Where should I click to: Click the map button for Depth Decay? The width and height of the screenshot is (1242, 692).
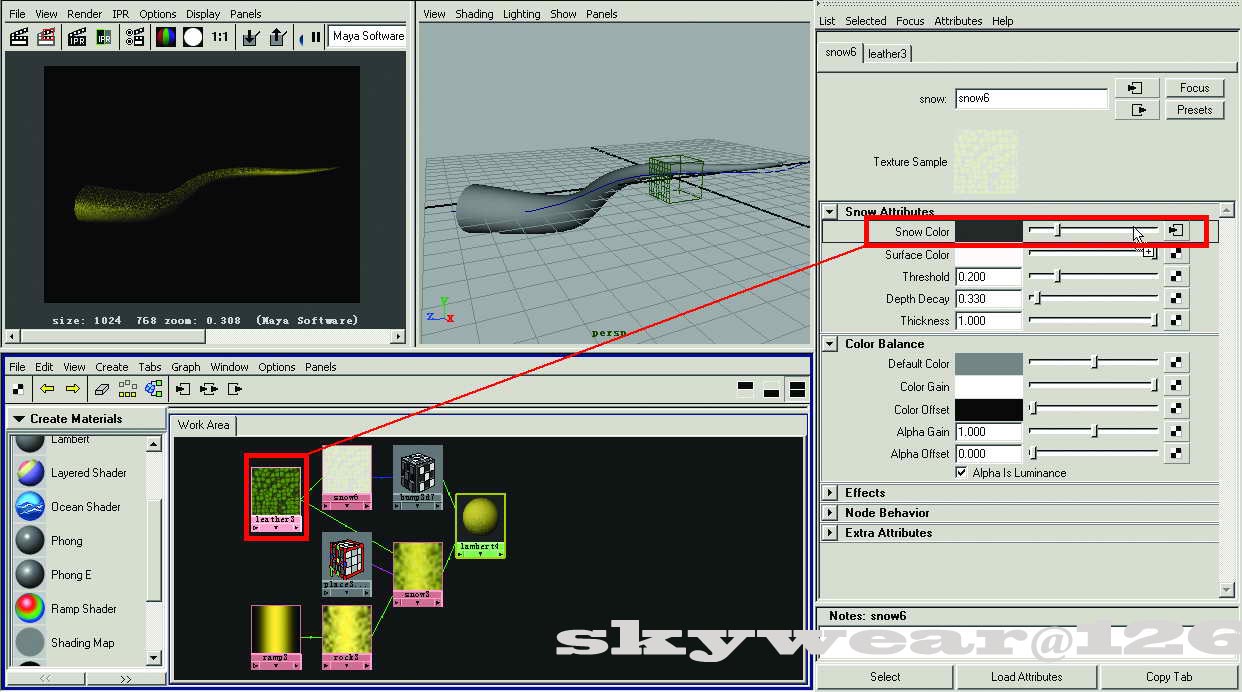pyautogui.click(x=1176, y=299)
